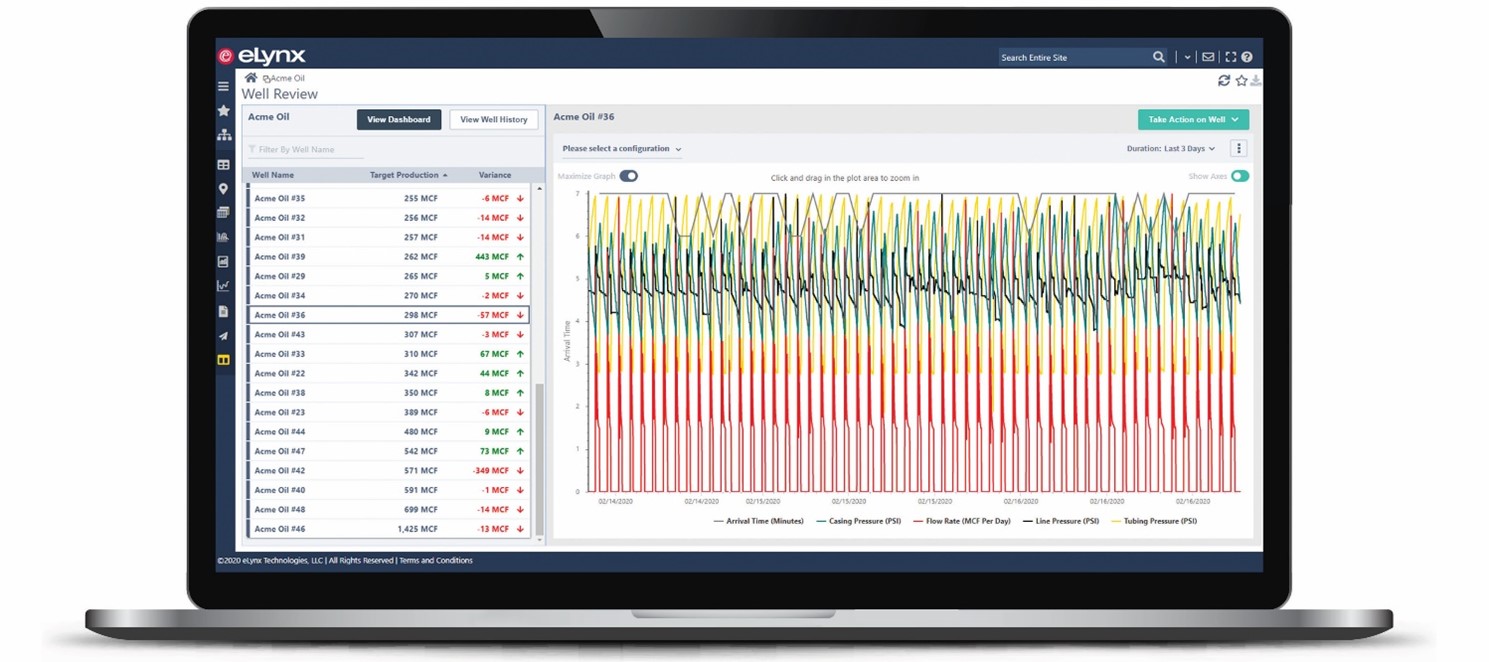
Task: Click the fullscreen expand icon in the header
Action: tap(1231, 56)
